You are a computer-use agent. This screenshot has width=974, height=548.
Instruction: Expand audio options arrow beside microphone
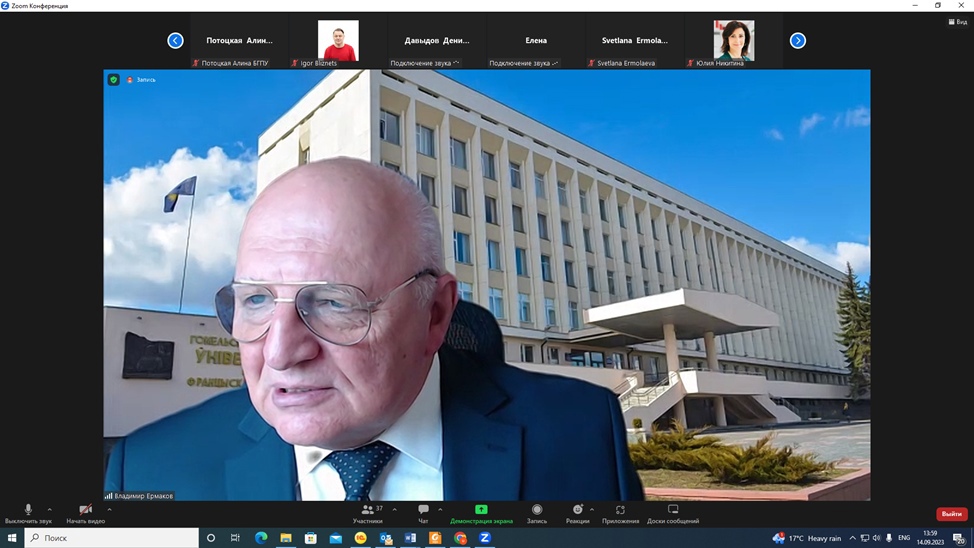pyautogui.click(x=50, y=509)
